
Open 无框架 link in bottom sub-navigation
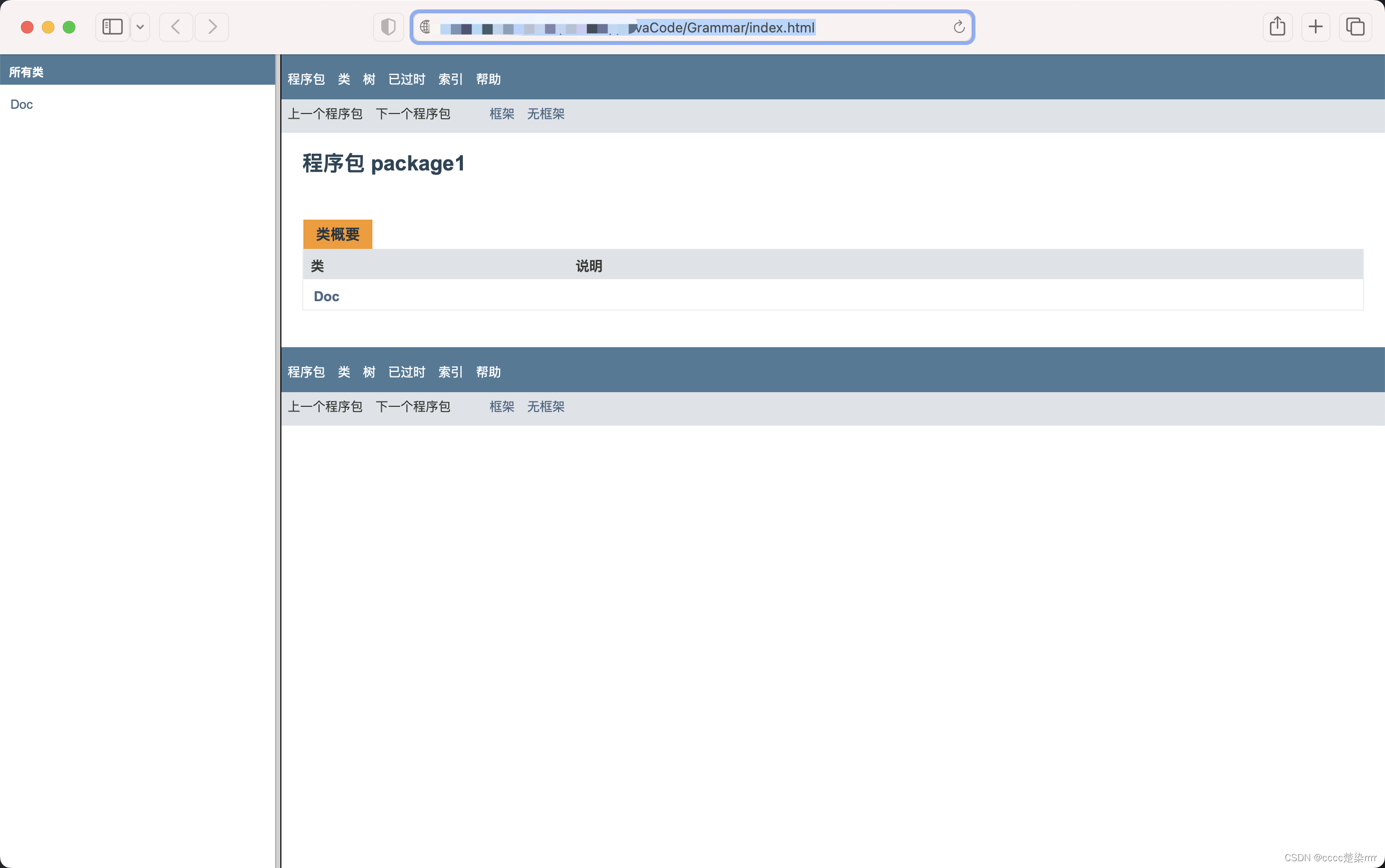[x=546, y=406]
